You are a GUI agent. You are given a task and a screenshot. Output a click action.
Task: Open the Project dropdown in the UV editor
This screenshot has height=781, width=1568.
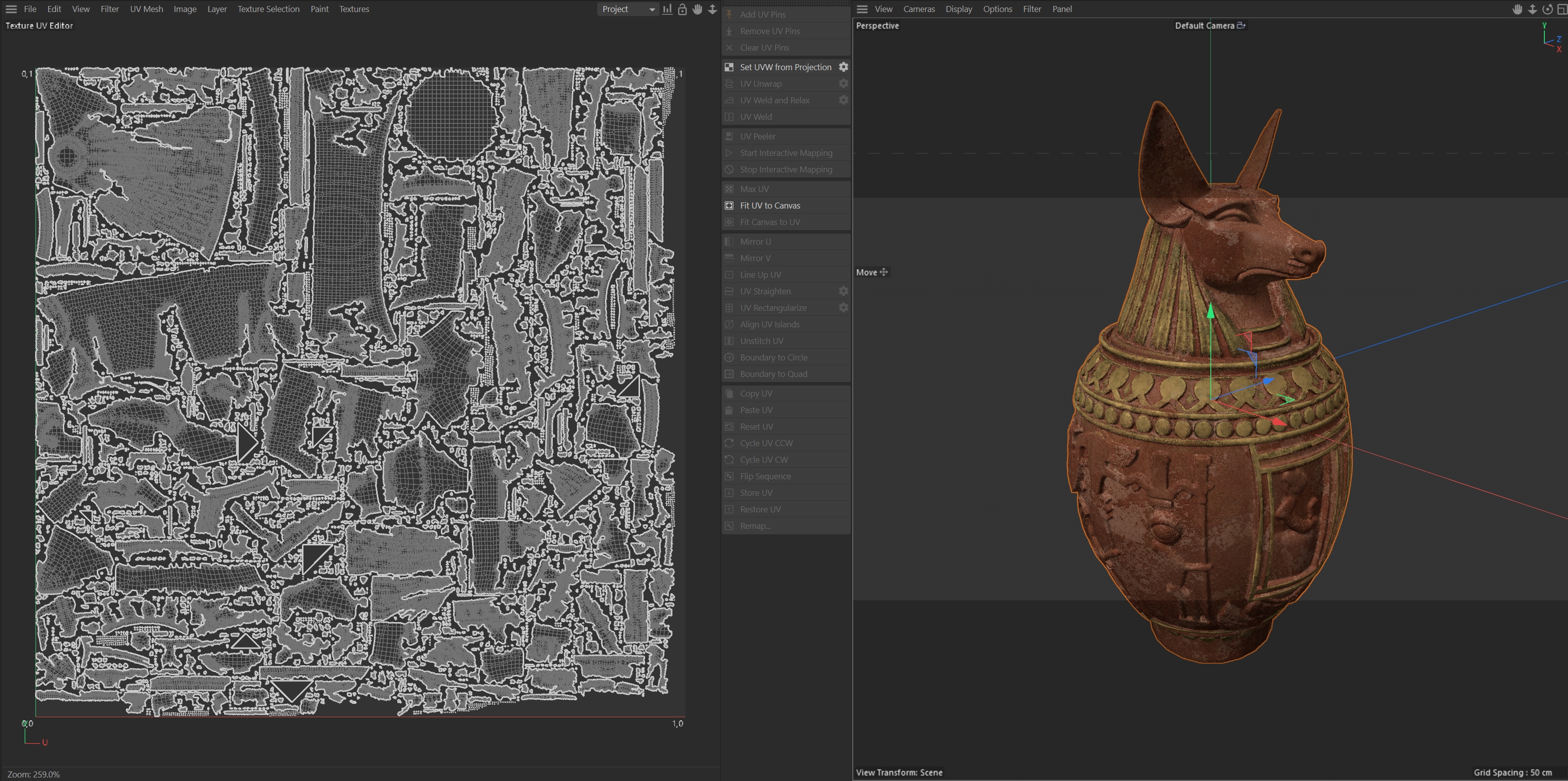[628, 9]
